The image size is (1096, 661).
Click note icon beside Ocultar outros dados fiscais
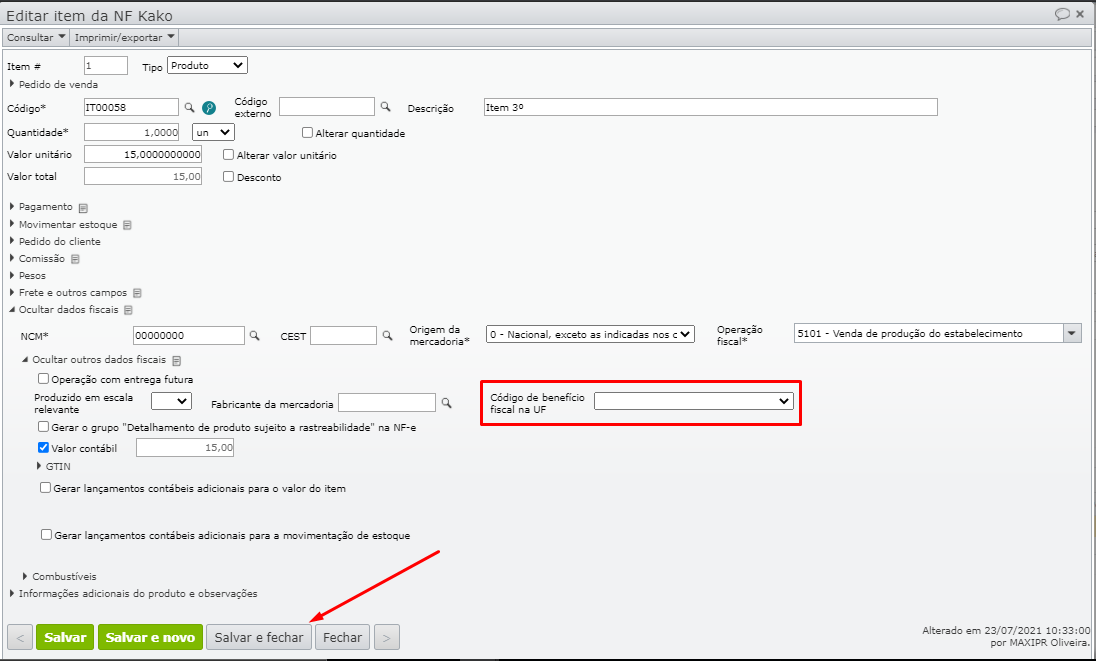pyautogui.click(x=176, y=361)
